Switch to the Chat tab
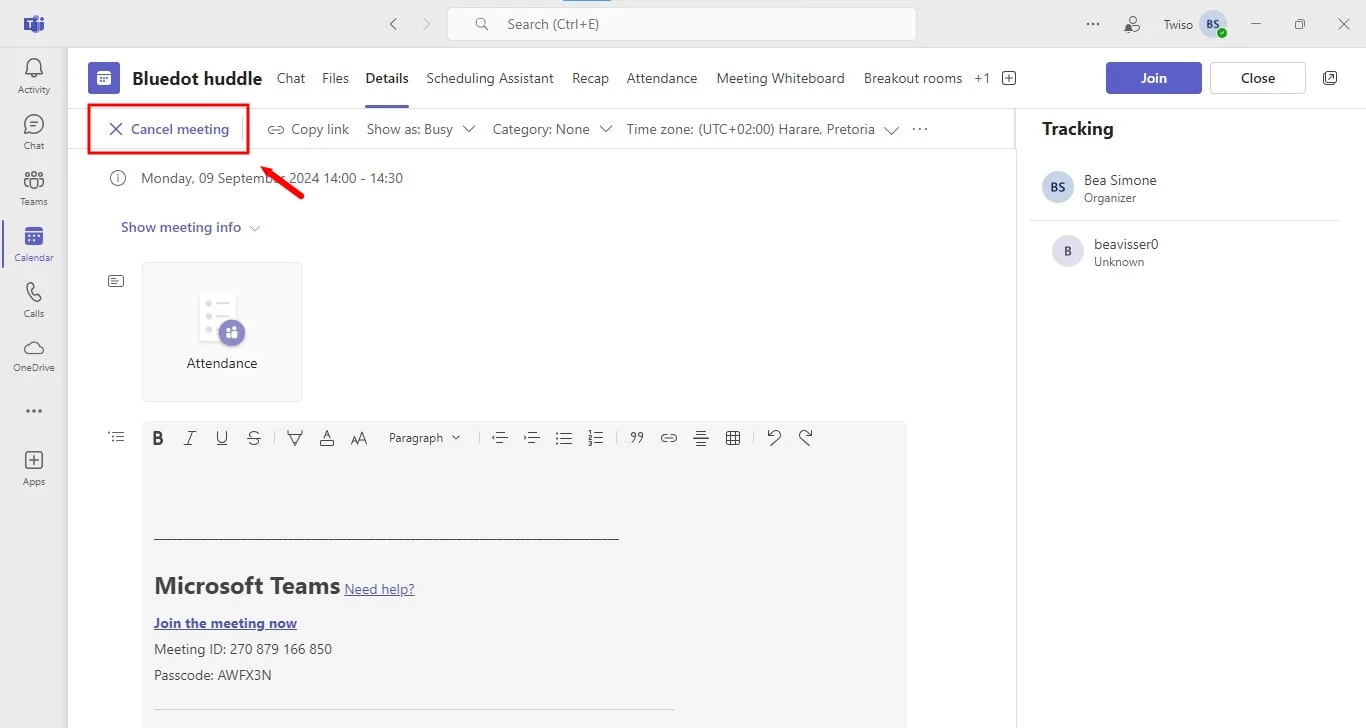 click(291, 78)
